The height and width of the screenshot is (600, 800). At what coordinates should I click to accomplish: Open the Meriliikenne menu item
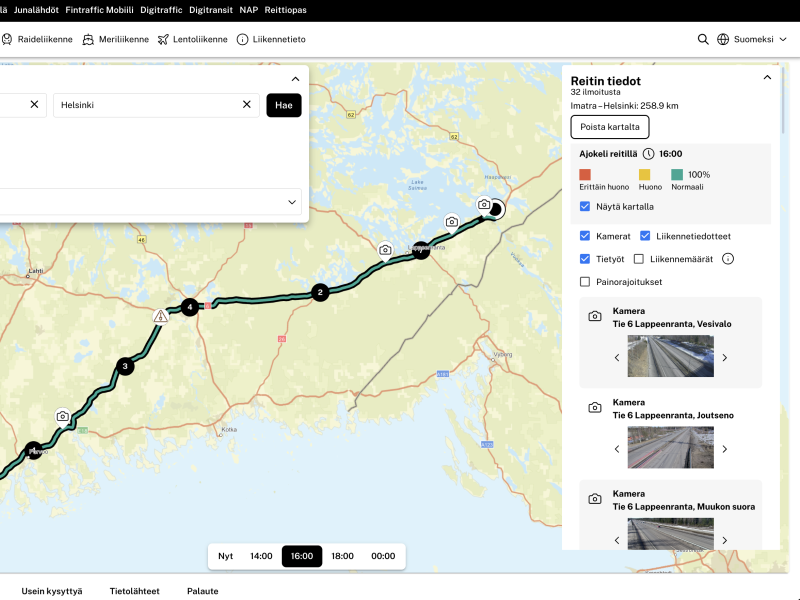click(115, 39)
